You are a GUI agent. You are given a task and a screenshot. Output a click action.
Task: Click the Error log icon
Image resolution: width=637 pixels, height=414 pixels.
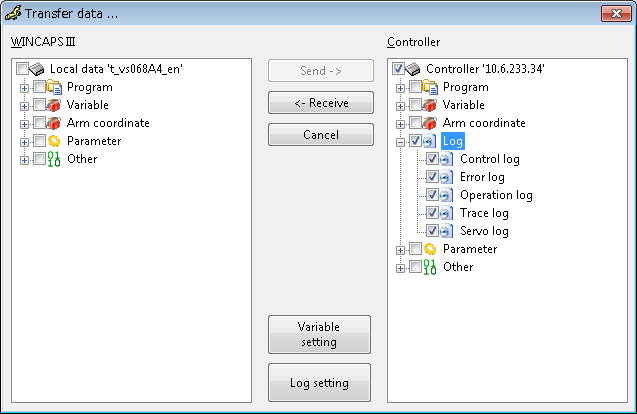pyautogui.click(x=446, y=177)
